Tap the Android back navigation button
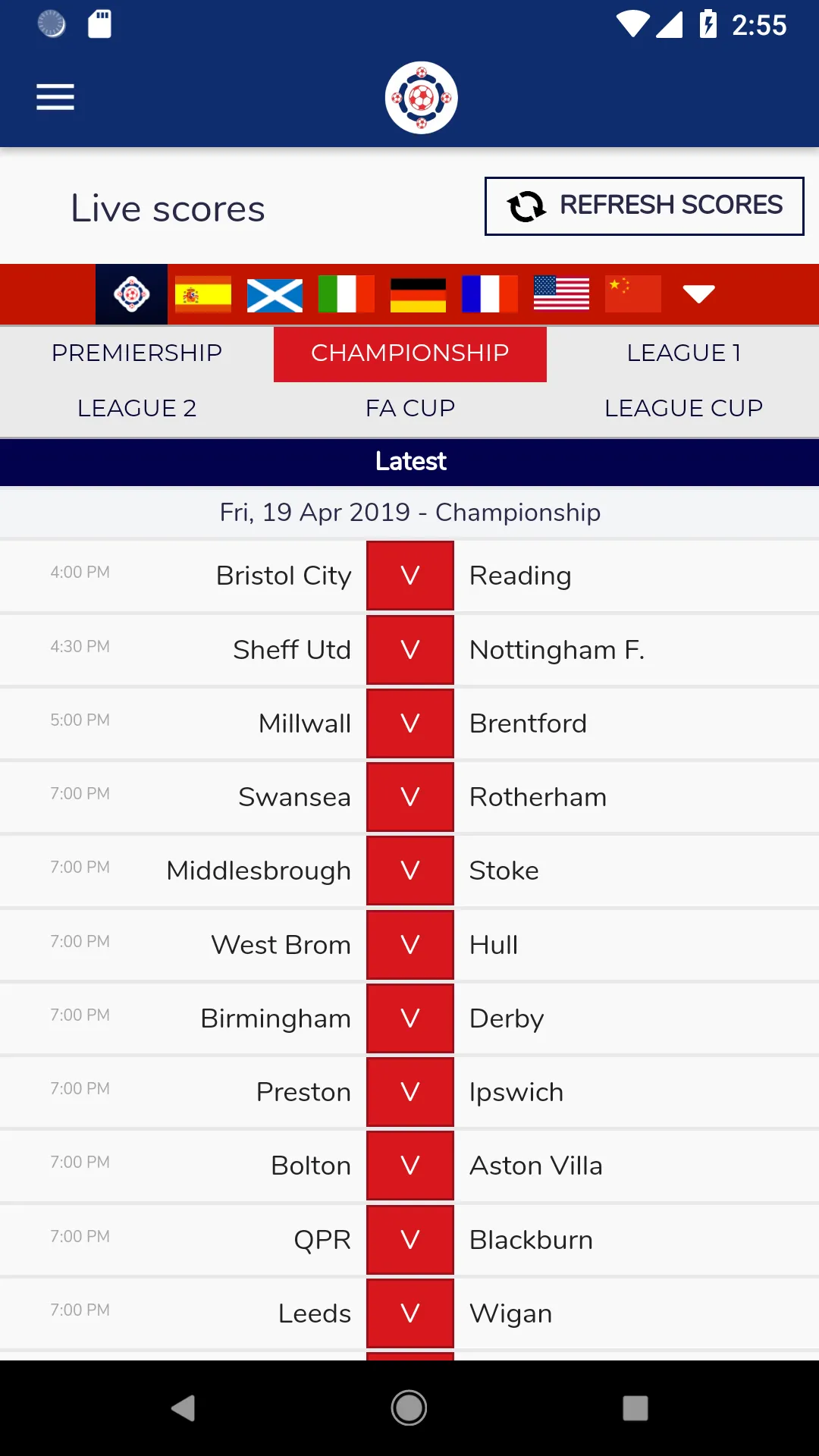The image size is (819, 1456). (183, 1408)
